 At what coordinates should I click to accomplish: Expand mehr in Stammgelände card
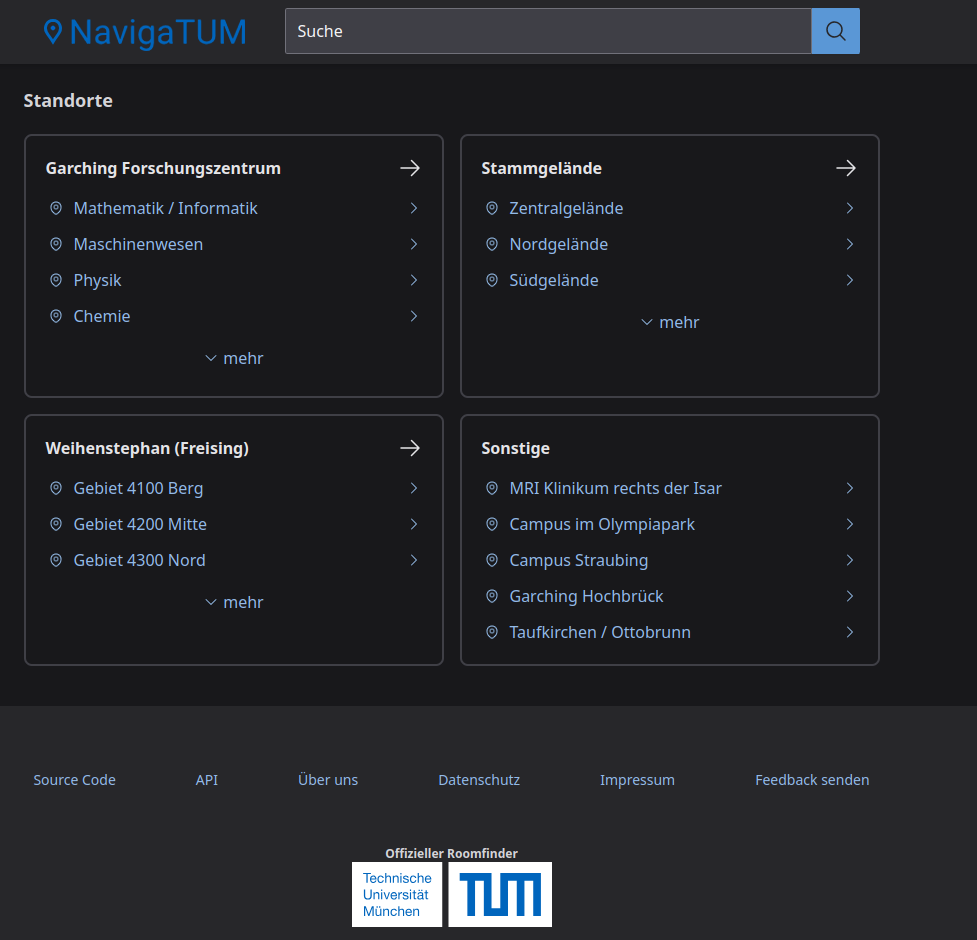click(x=670, y=322)
